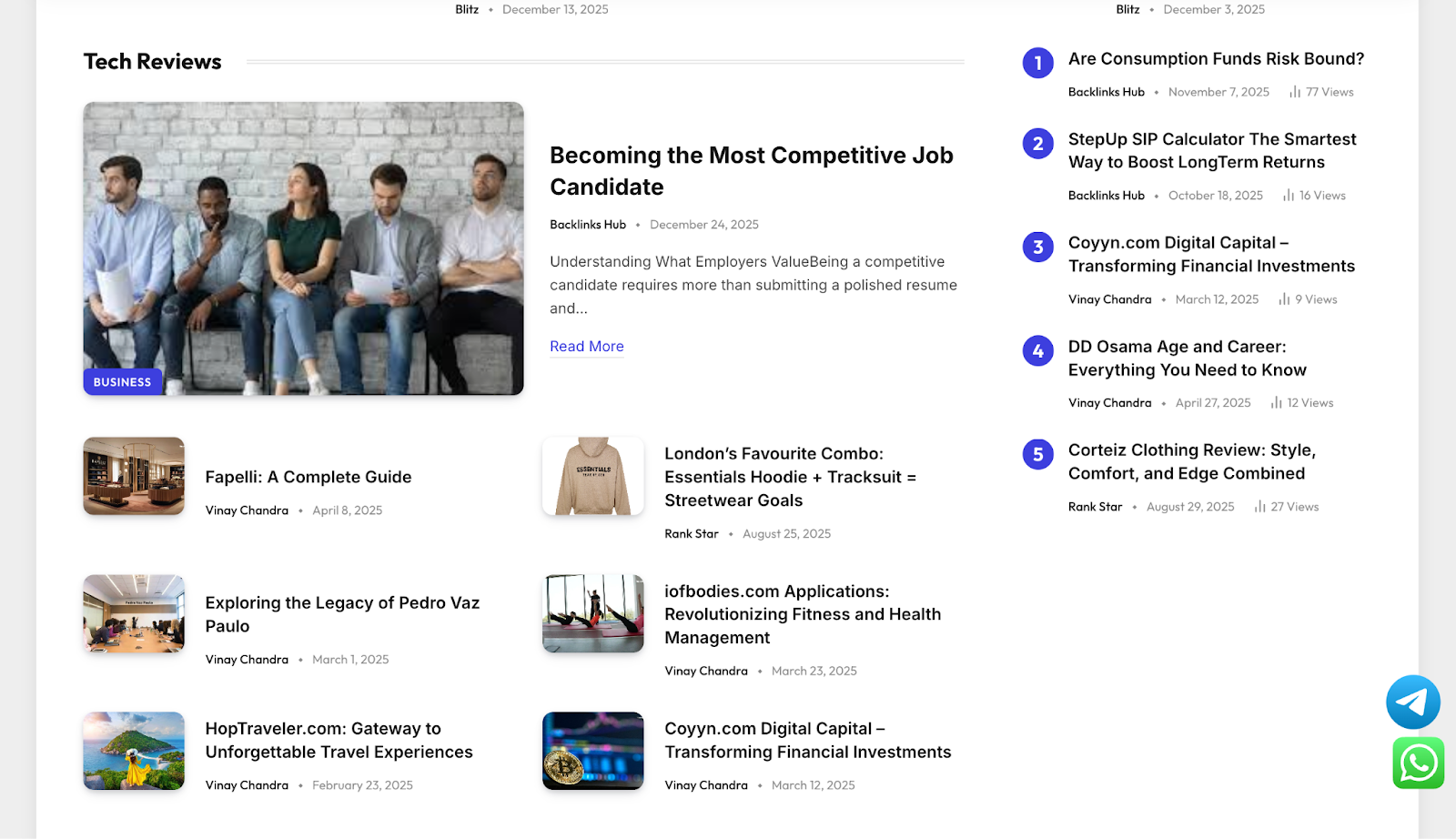Screen dimensions: 1456x839
Task: Open Exploring the Legacy of Pedro Vaz Paulo
Action: click(341, 614)
